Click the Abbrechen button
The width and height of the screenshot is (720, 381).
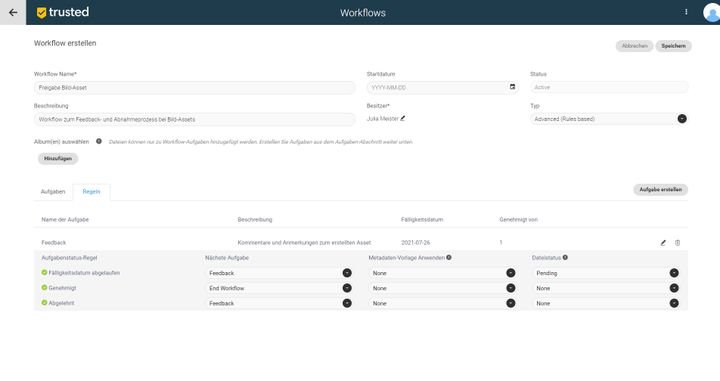click(x=635, y=46)
